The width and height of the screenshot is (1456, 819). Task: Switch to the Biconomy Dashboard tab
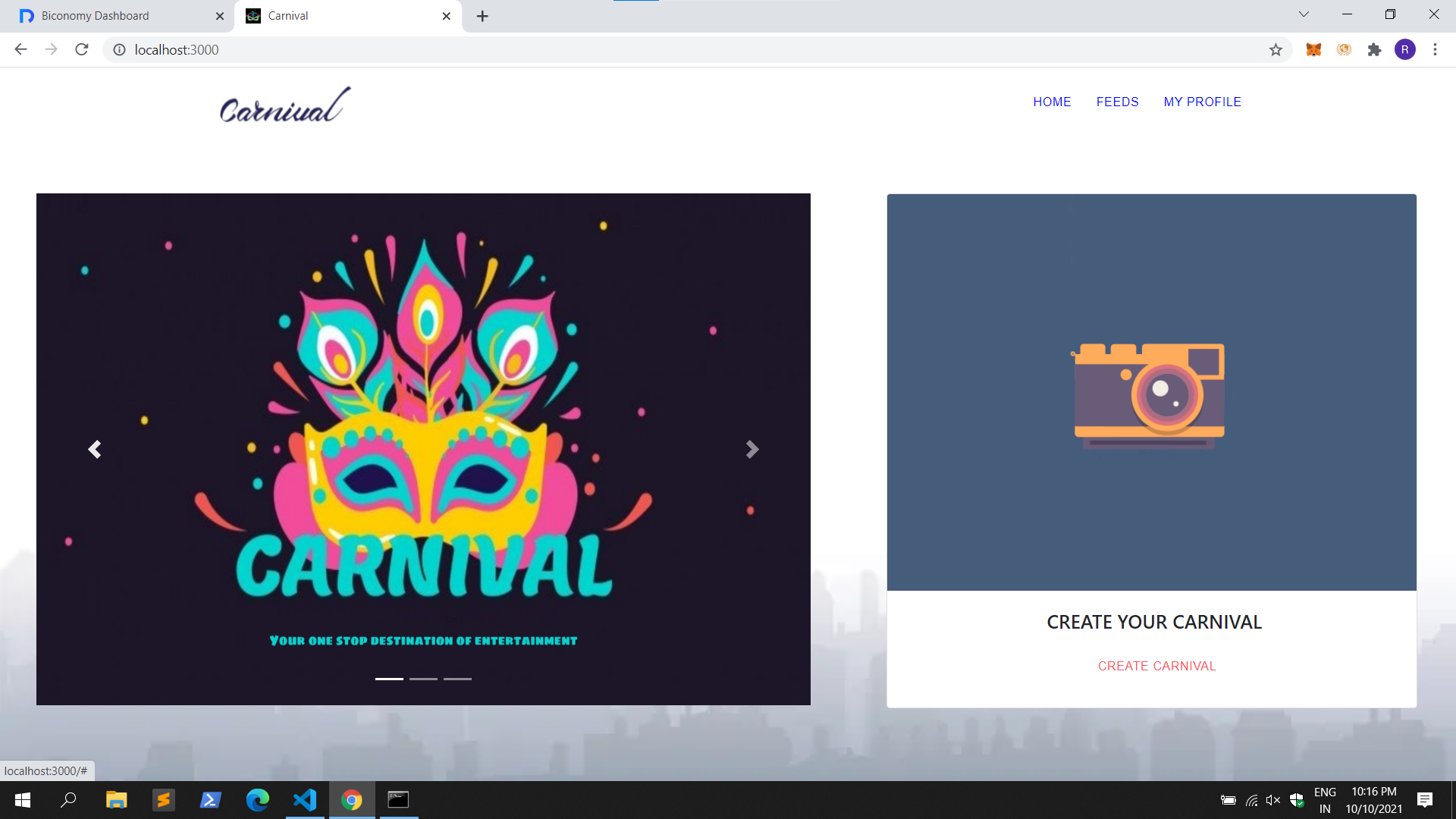(x=114, y=16)
